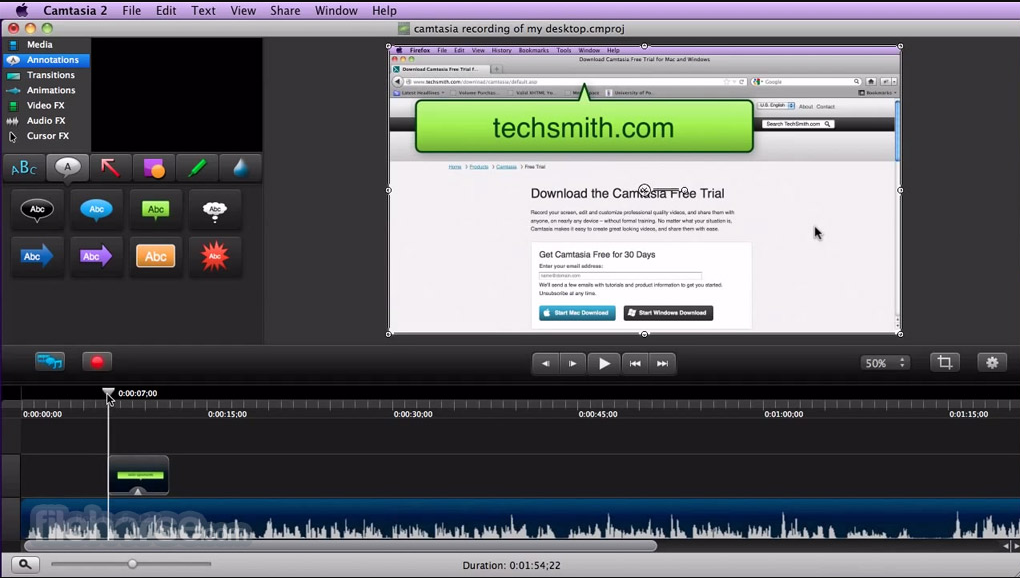
Task: Click the red record button
Action: (x=97, y=361)
